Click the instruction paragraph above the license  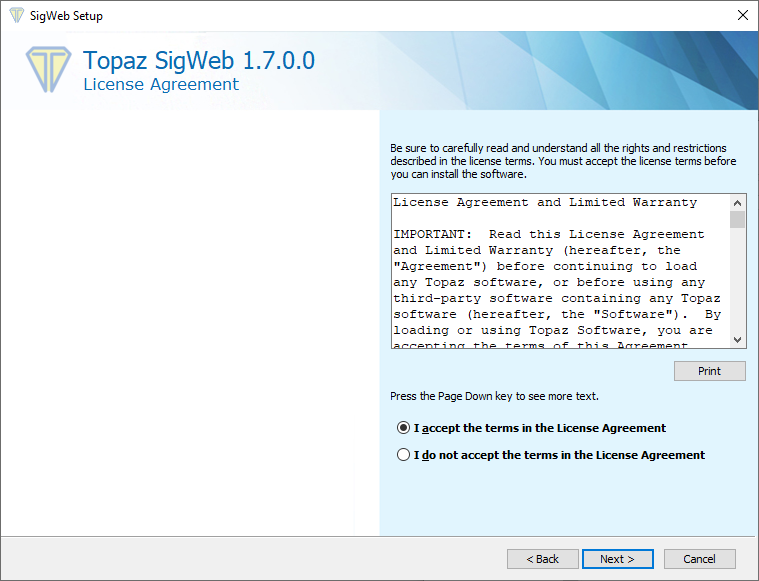(563, 161)
